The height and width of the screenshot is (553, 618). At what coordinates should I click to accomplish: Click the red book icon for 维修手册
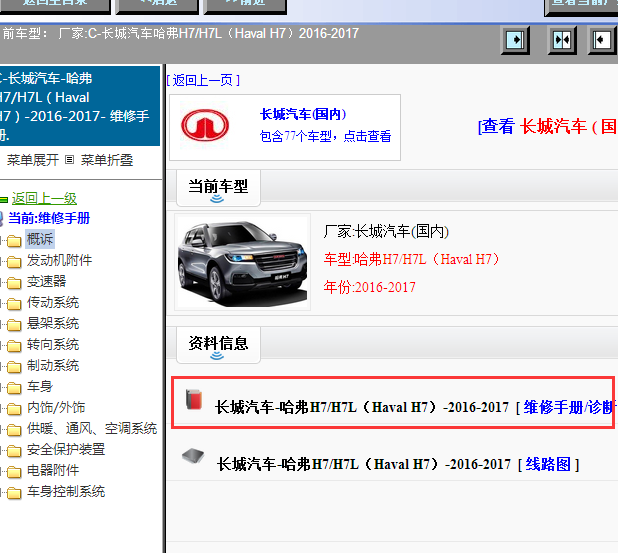point(194,399)
